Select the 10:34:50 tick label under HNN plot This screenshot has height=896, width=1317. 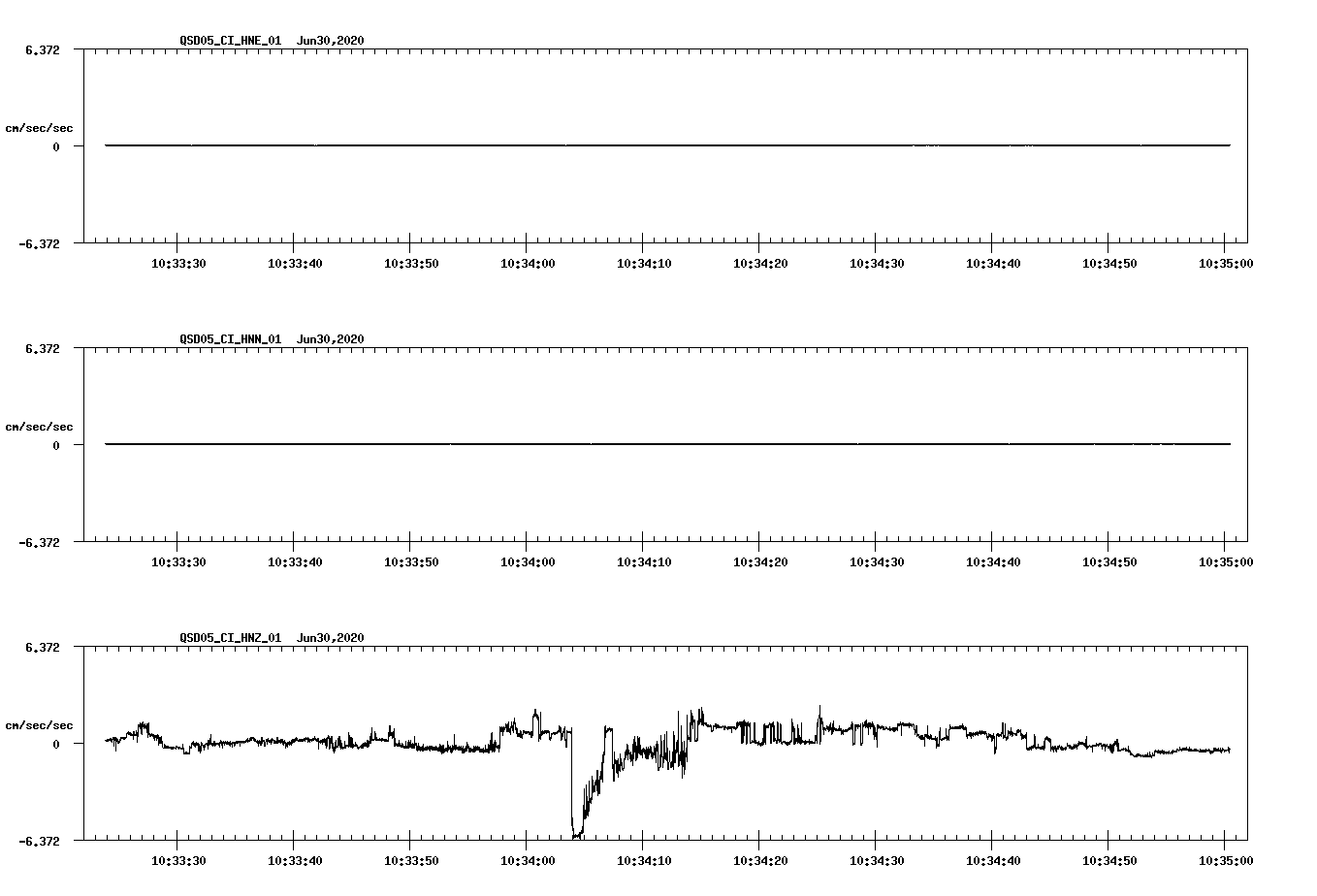[x=1109, y=562]
